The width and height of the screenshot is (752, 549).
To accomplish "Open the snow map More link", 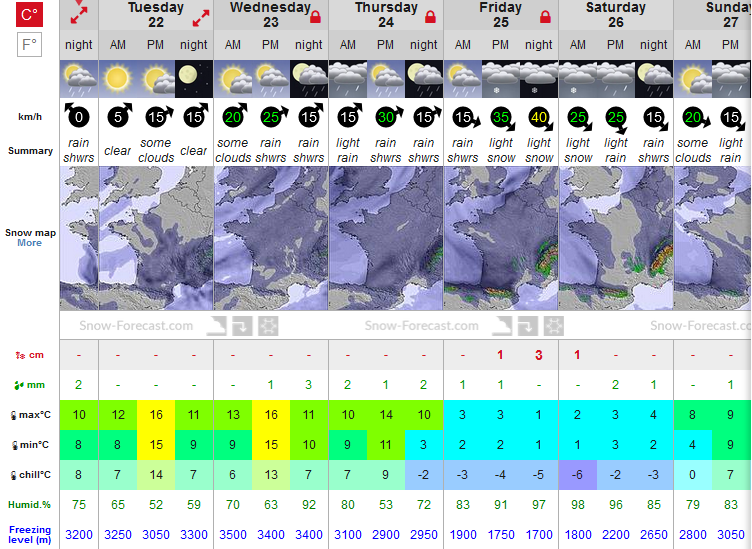I will 29,243.
